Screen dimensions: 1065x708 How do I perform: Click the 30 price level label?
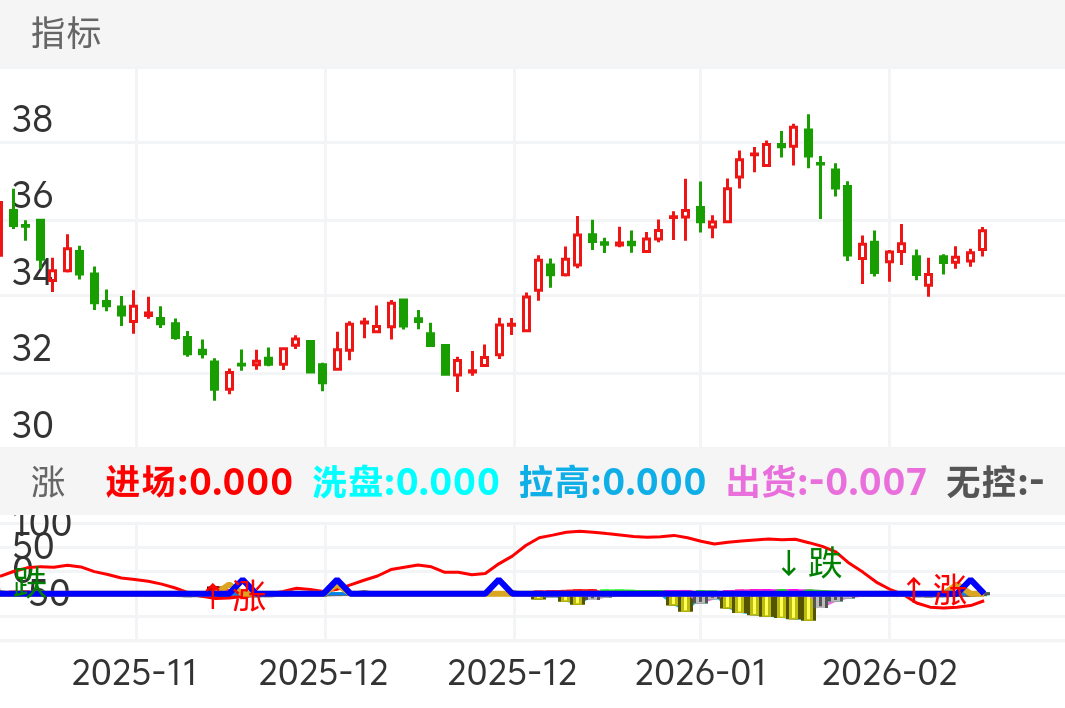32,425
